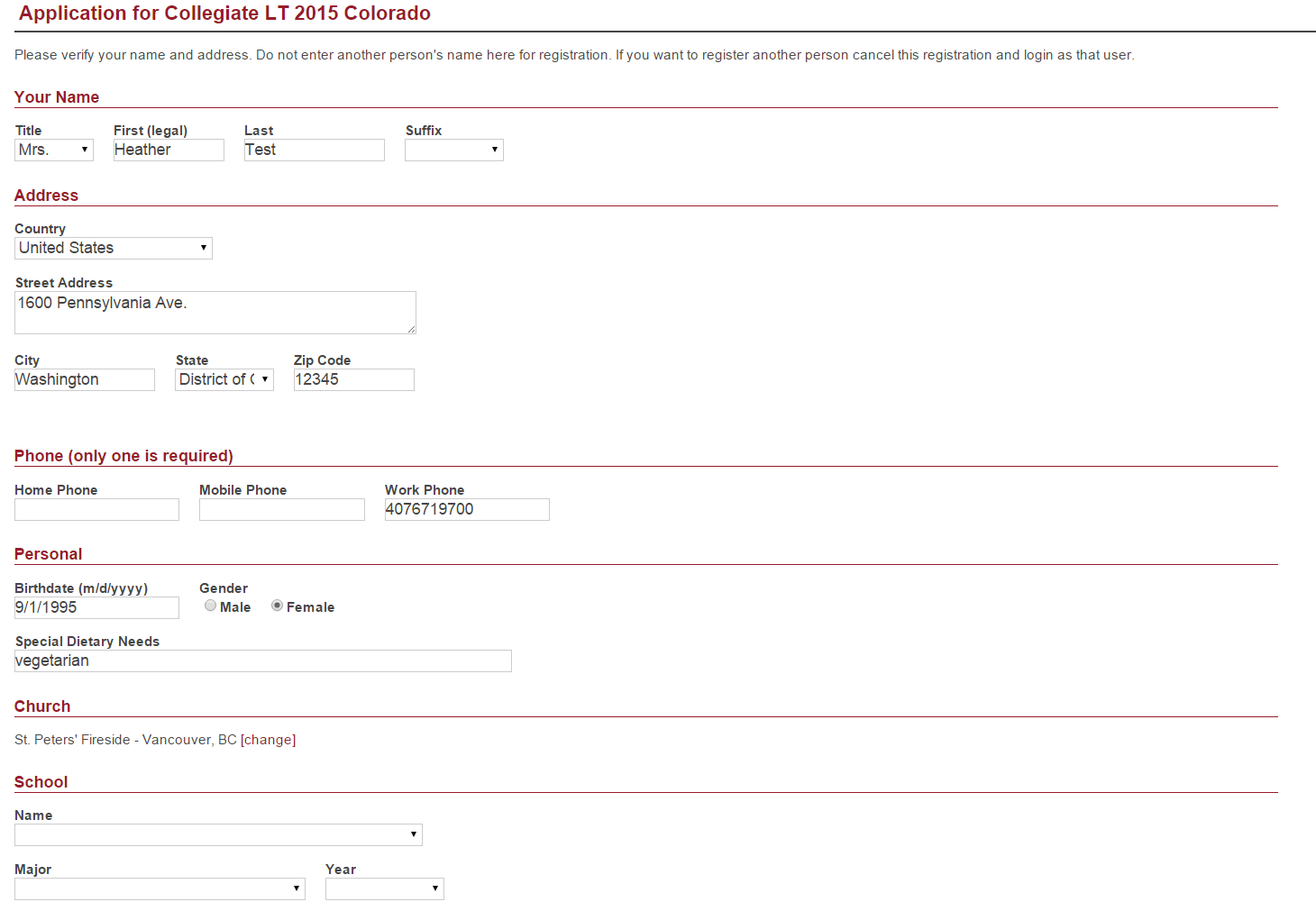Click the Last name input field

[314, 150]
